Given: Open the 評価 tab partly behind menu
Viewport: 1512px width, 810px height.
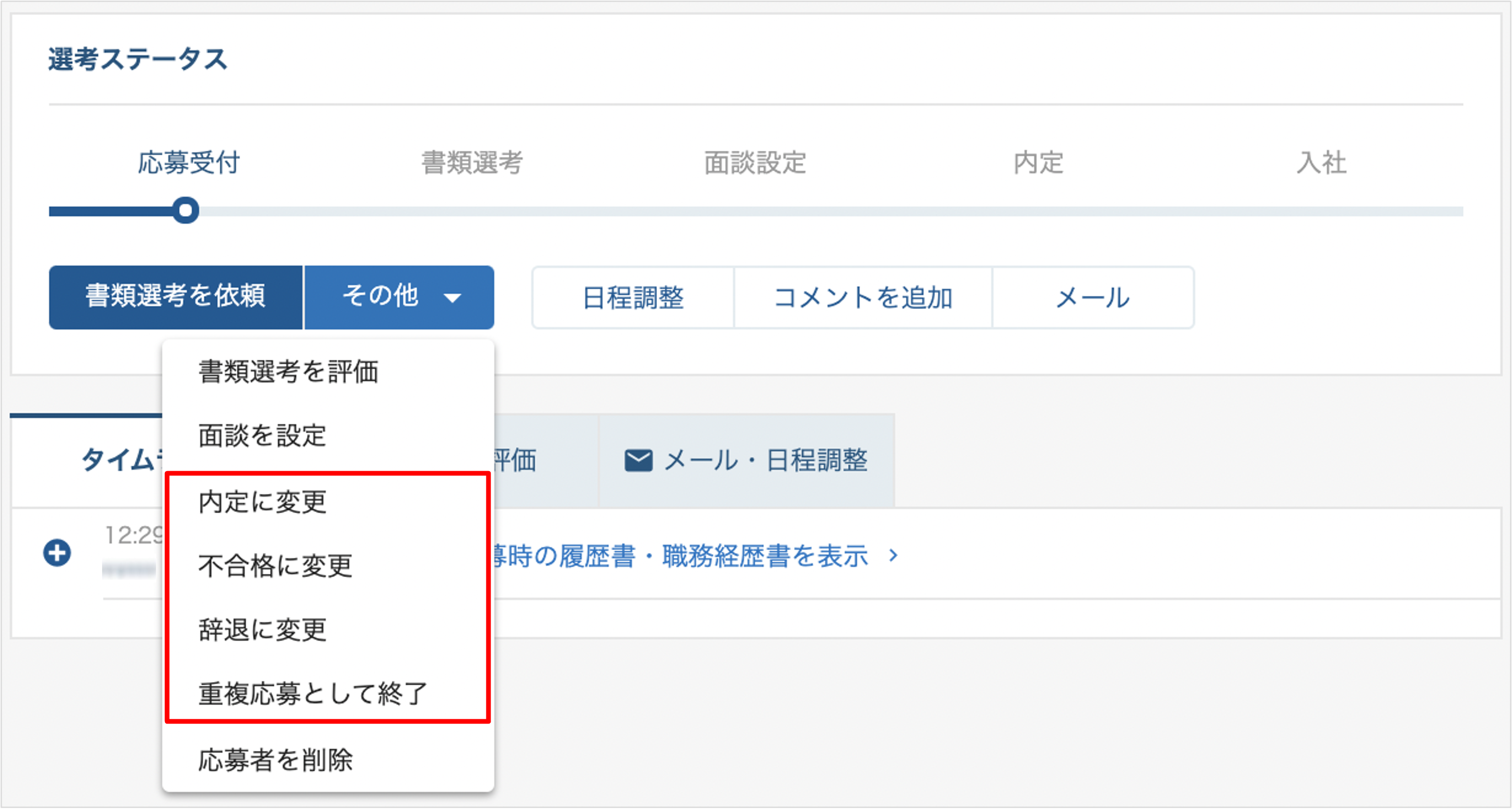Looking at the screenshot, I should click(546, 461).
